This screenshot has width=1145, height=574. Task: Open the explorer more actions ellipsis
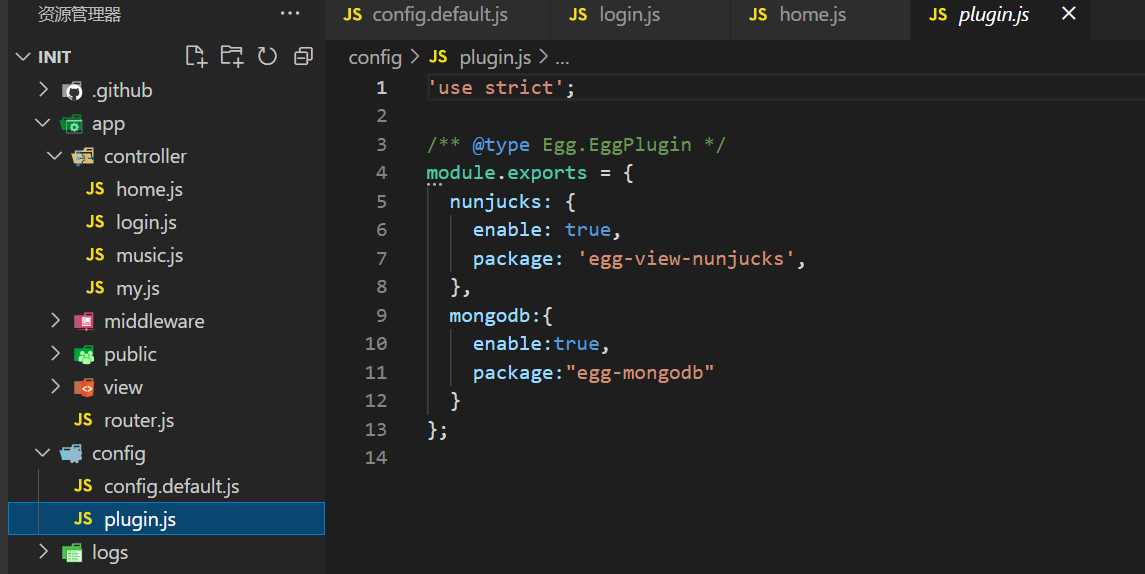click(x=290, y=14)
